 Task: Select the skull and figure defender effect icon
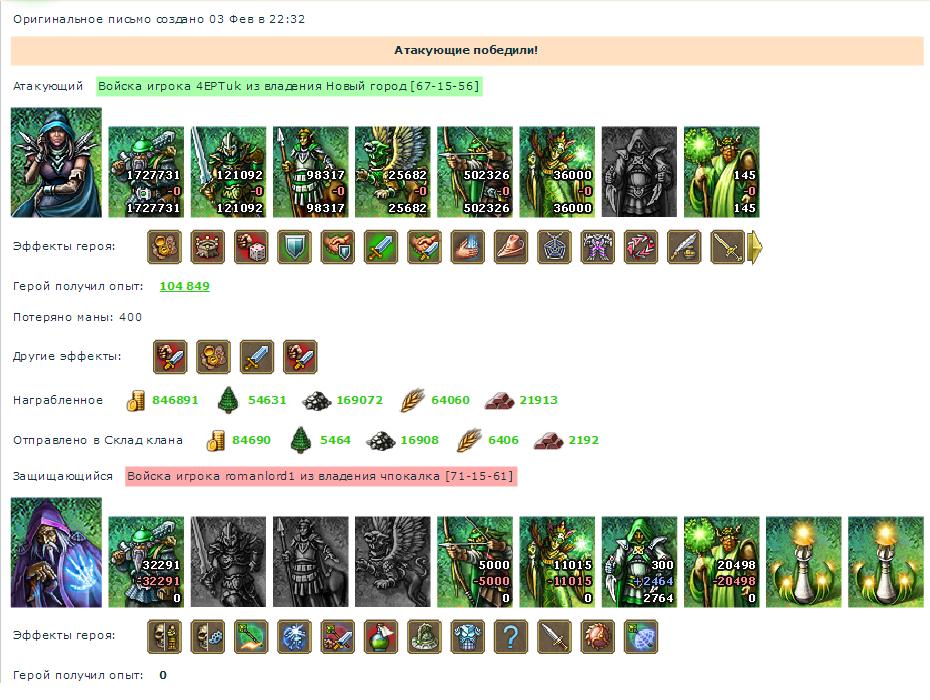tap(164, 637)
